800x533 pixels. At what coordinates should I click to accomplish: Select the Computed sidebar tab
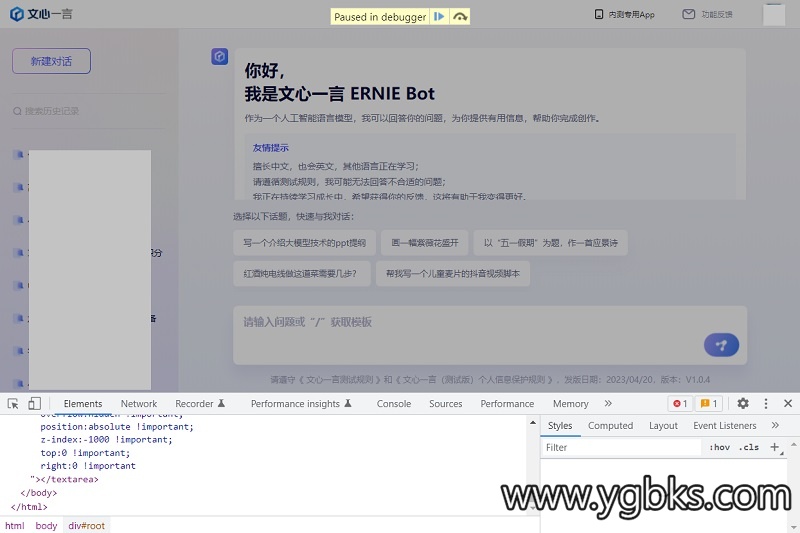610,425
